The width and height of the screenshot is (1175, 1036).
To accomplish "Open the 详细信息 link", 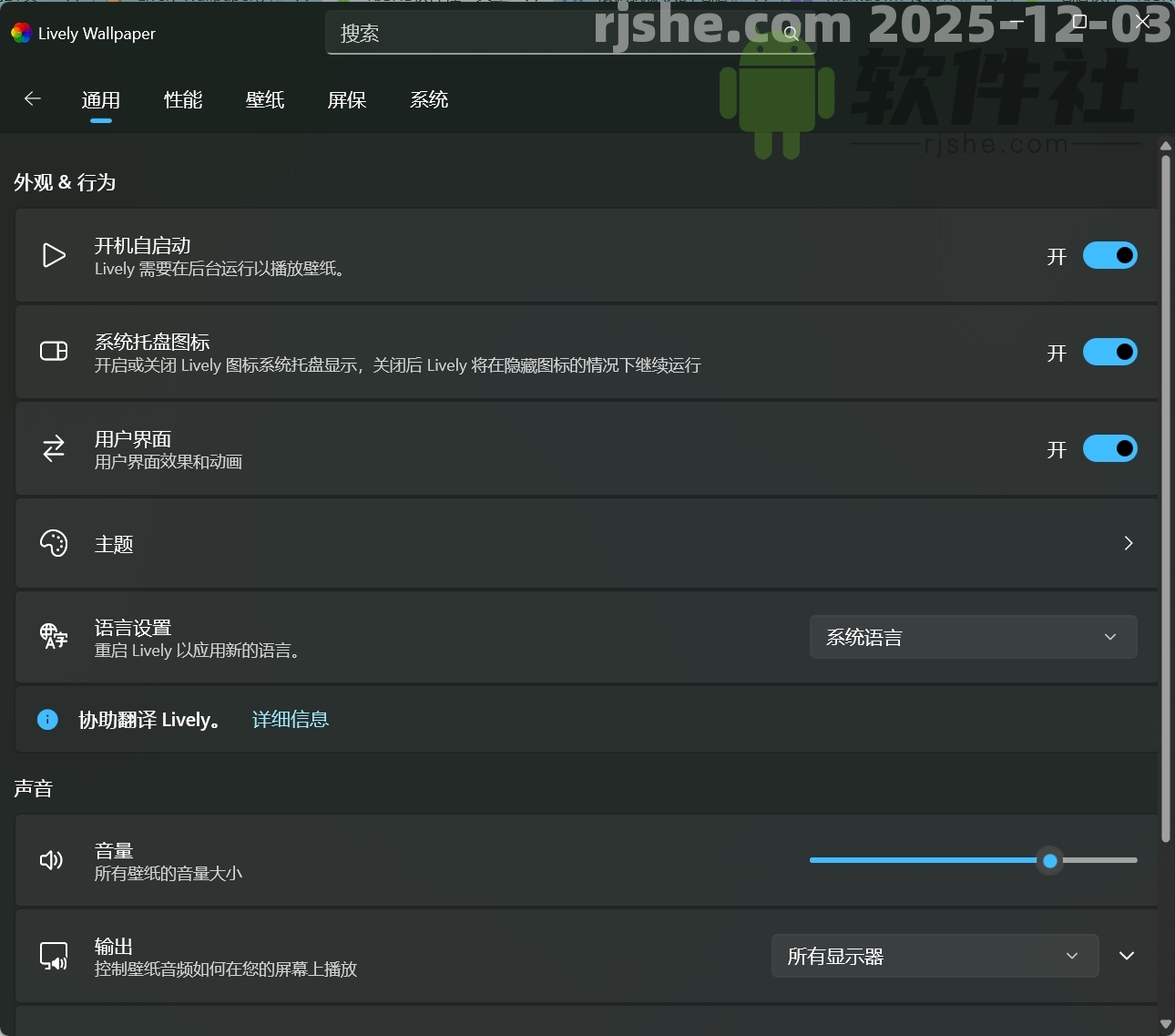I will [291, 720].
